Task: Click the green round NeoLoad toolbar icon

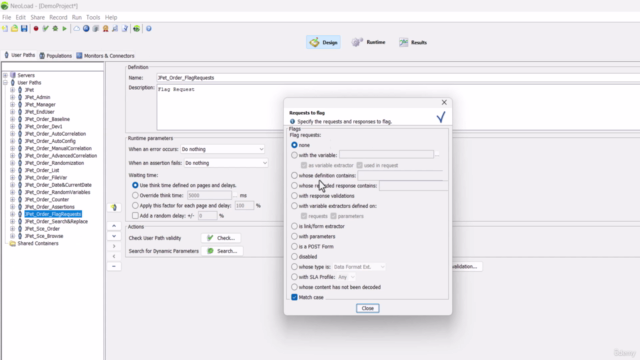Action: click(x=137, y=29)
